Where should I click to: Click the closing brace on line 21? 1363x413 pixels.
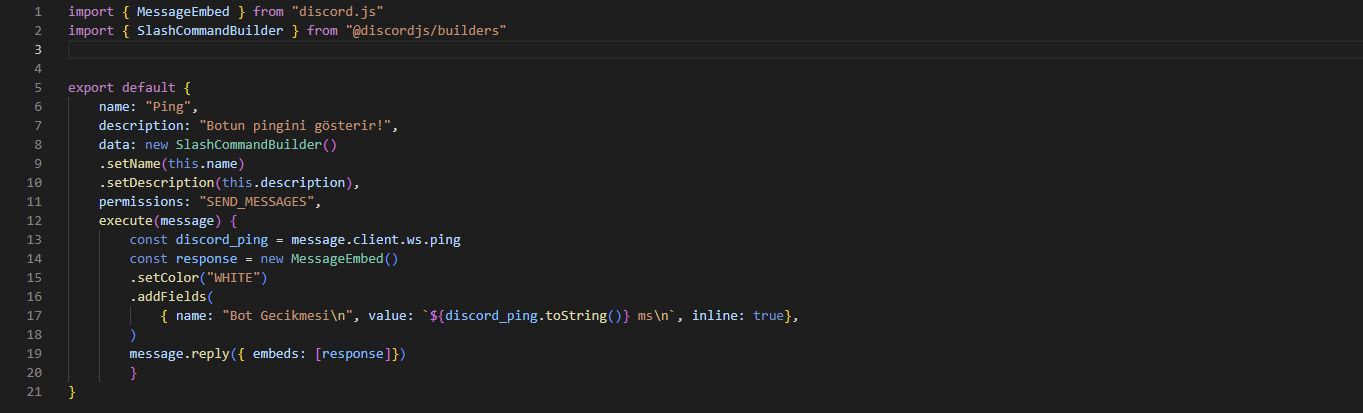coord(72,392)
